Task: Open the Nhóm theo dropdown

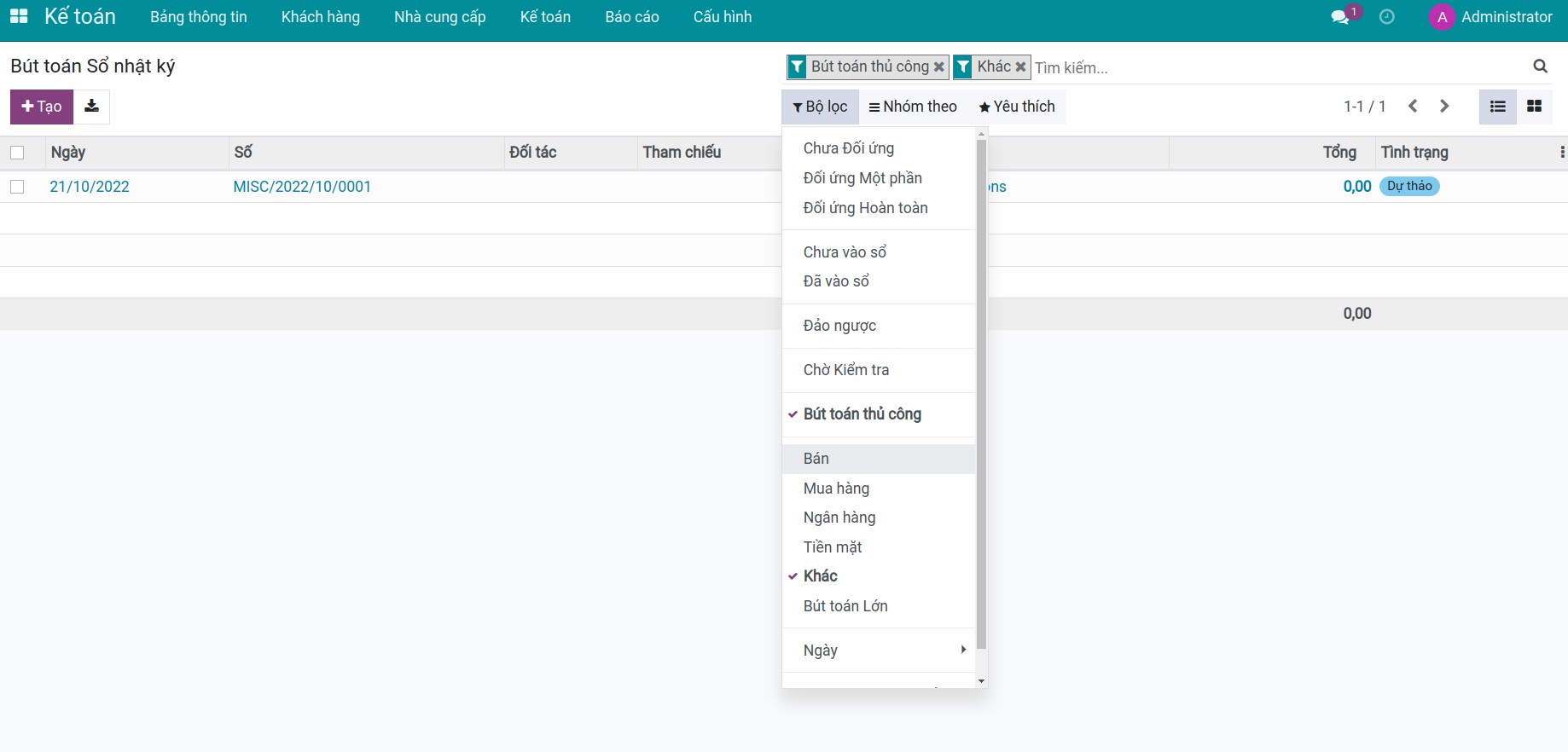Action: tap(913, 107)
